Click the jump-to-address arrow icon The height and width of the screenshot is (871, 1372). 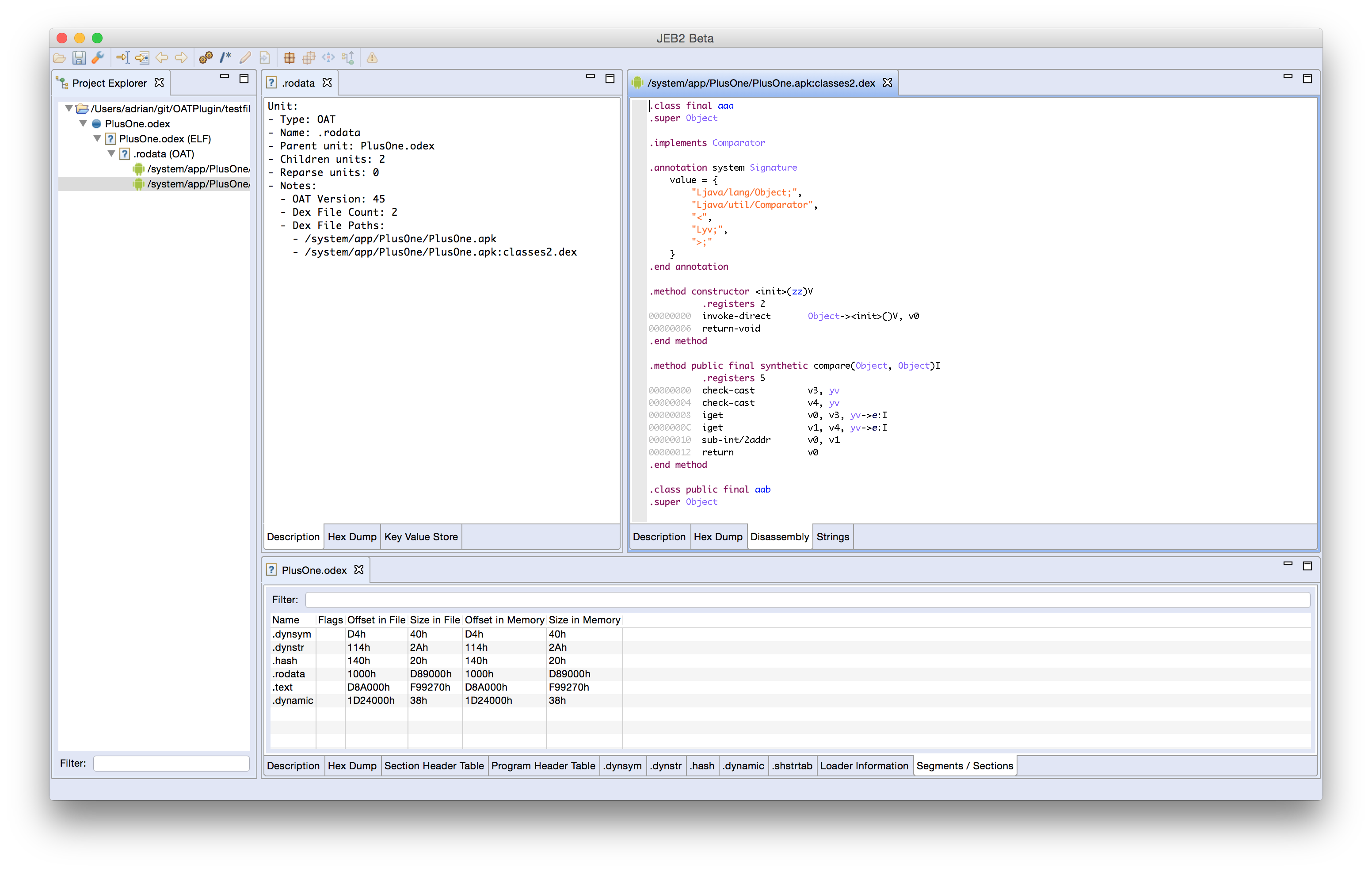coord(122,57)
